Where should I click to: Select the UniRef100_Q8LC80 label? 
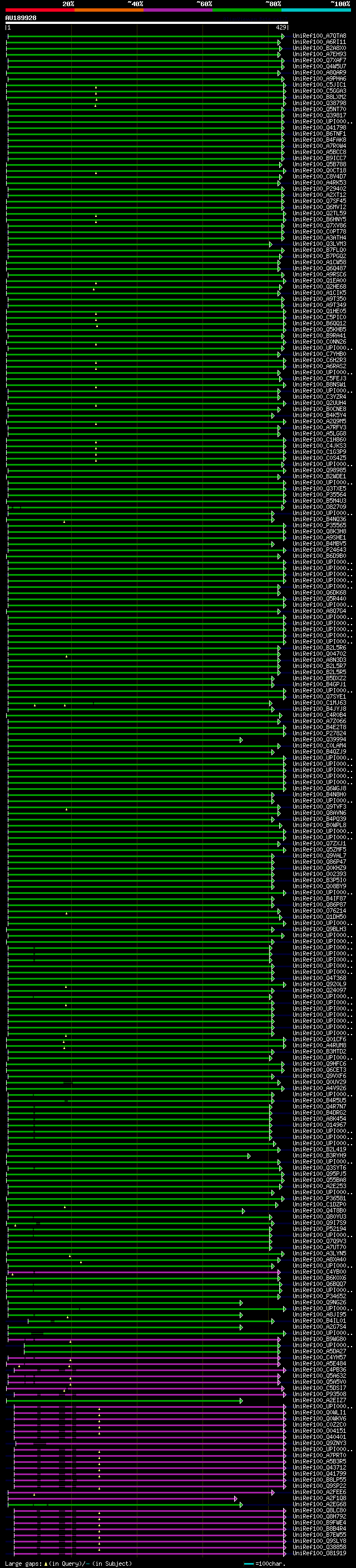(x=319, y=1510)
